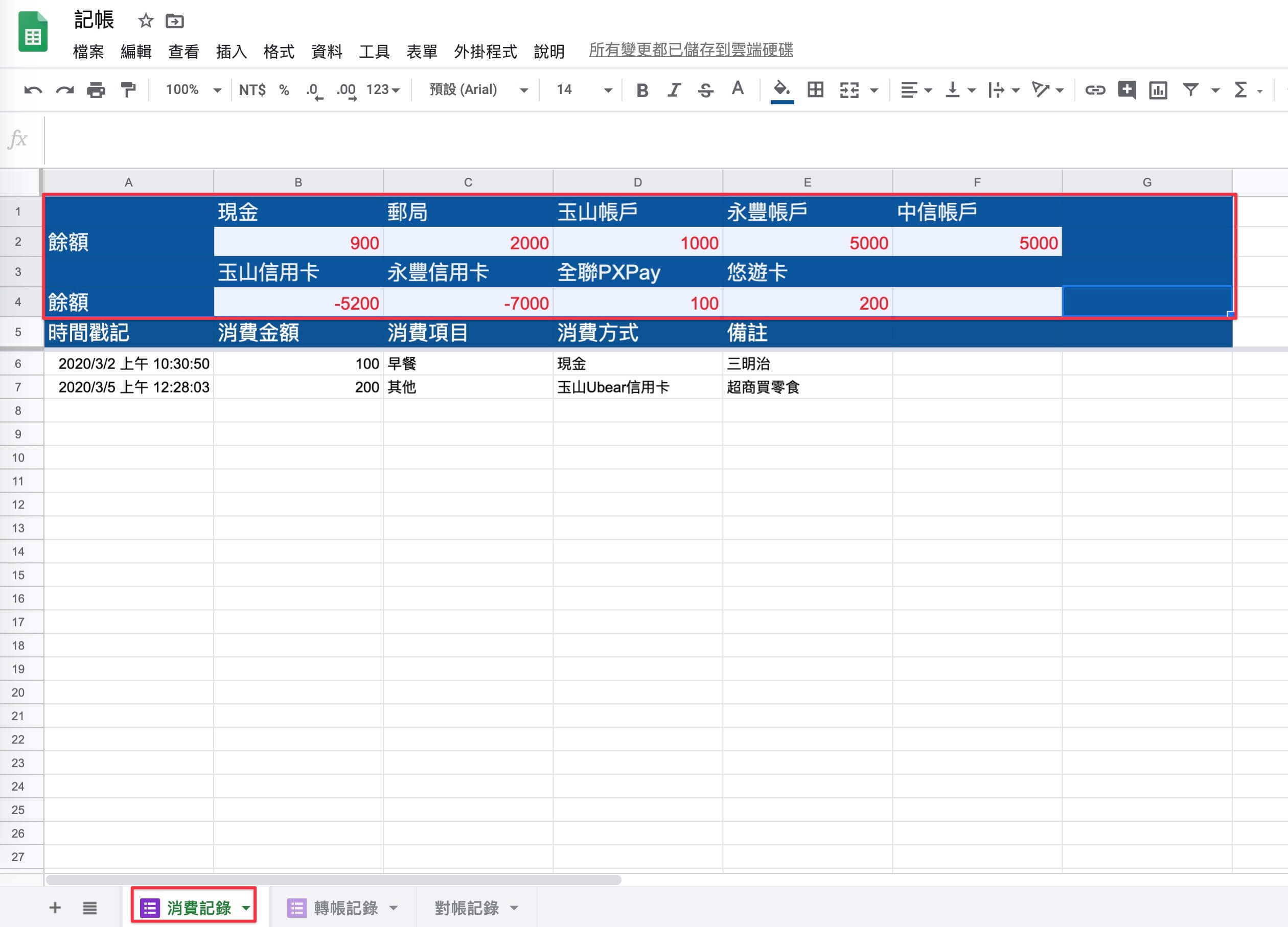The height and width of the screenshot is (927, 1288).
Task: Toggle bold formatting
Action: tap(642, 90)
